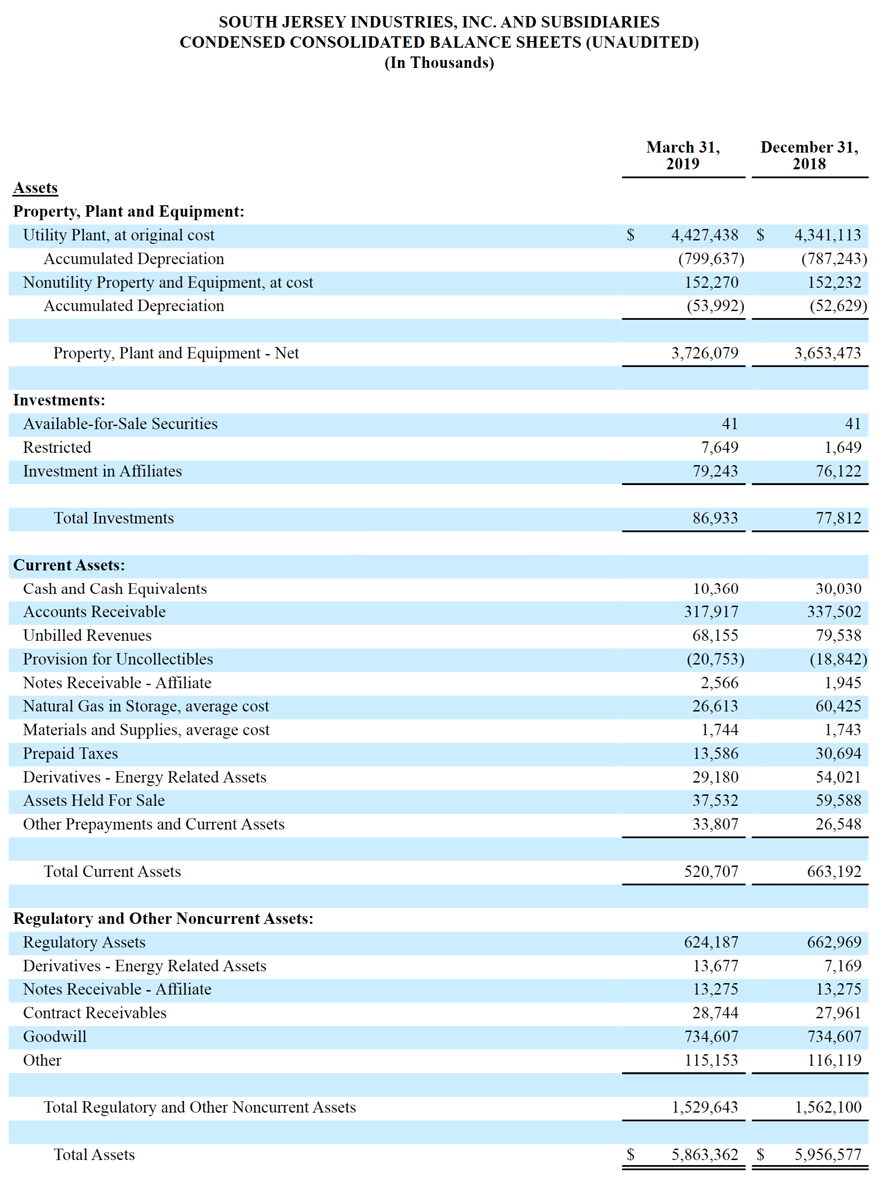
Task: Click the 'Assets Held For Sale' row label
Action: (94, 801)
